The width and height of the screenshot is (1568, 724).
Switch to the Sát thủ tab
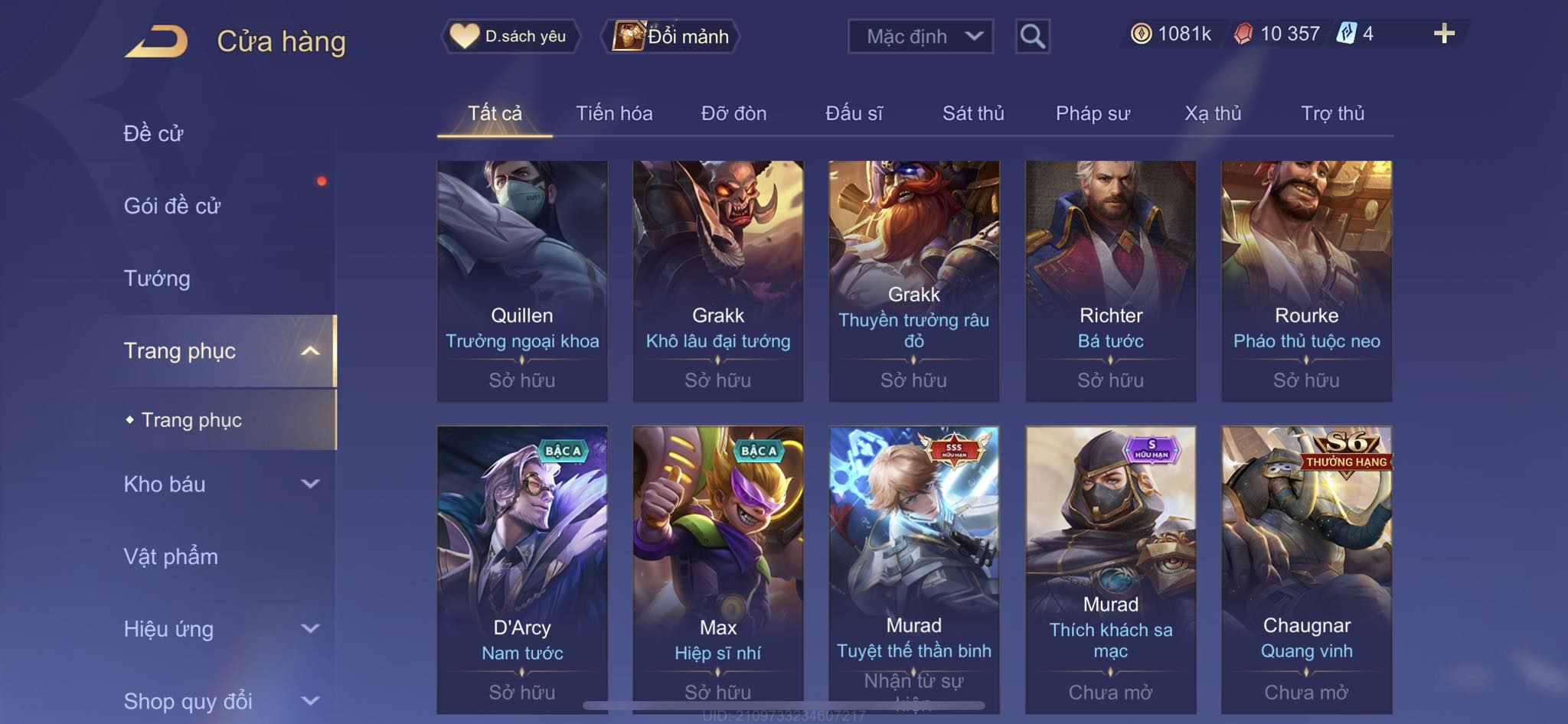(x=973, y=113)
